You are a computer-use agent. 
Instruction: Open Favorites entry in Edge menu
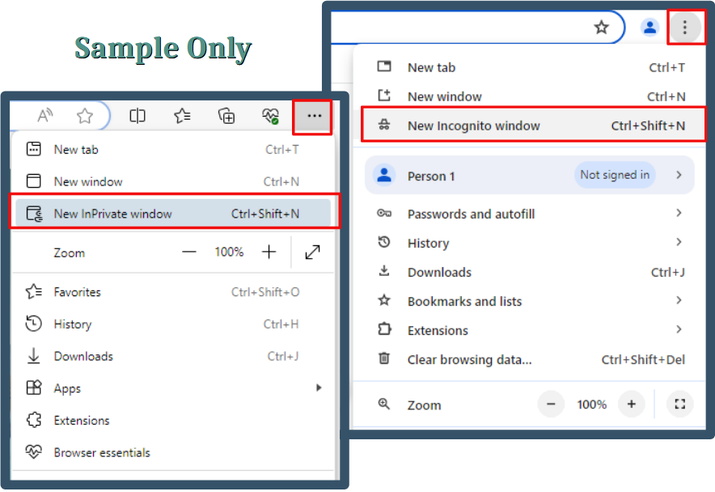(x=173, y=292)
